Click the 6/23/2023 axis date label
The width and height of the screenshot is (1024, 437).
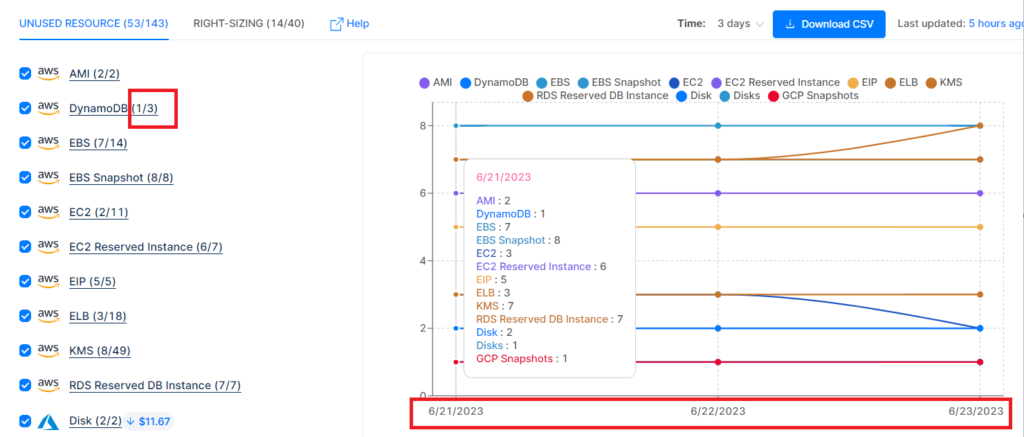(x=976, y=412)
